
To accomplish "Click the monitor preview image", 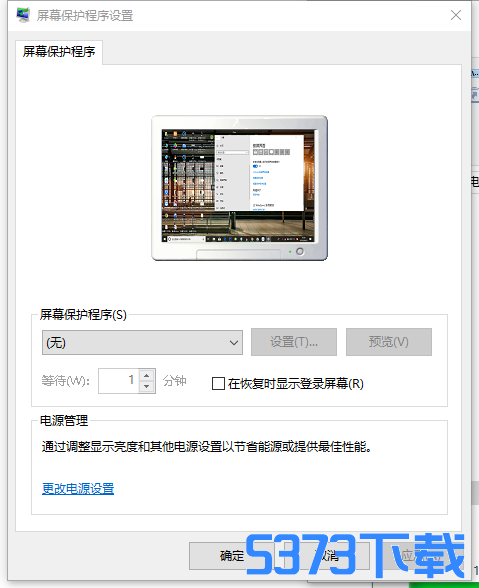I will click(x=239, y=188).
